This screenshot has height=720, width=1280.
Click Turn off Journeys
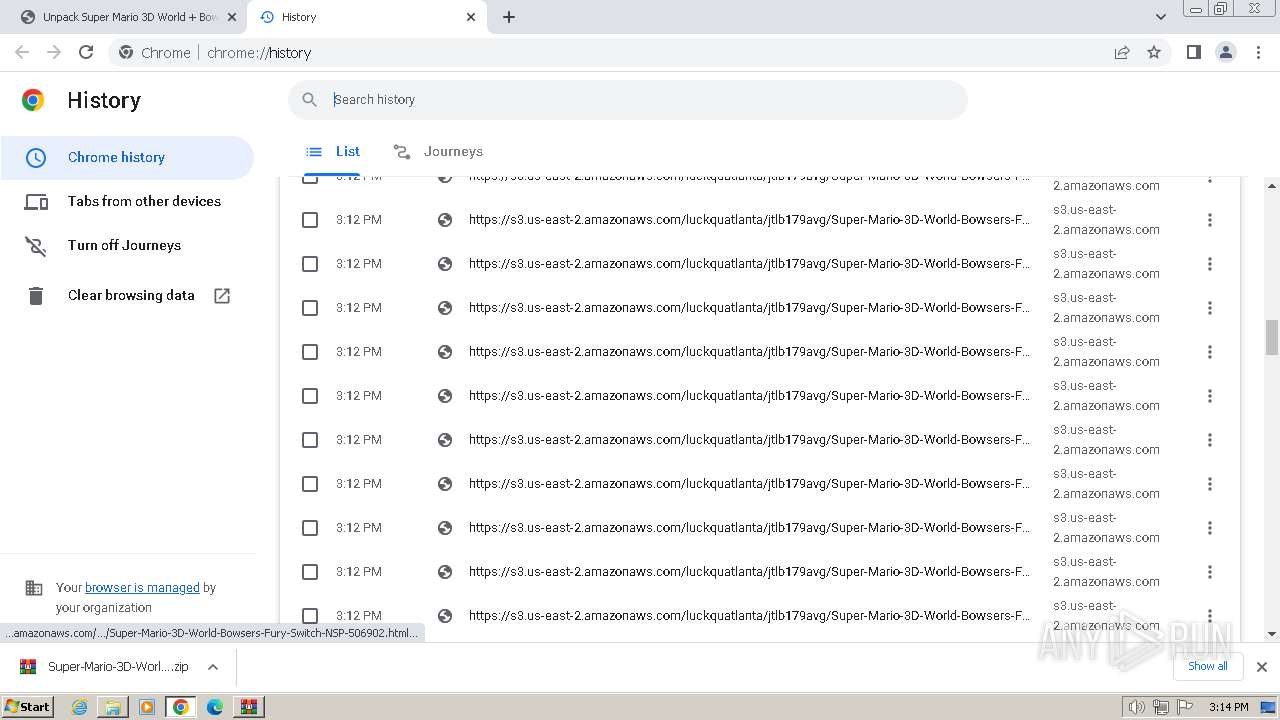coord(127,246)
